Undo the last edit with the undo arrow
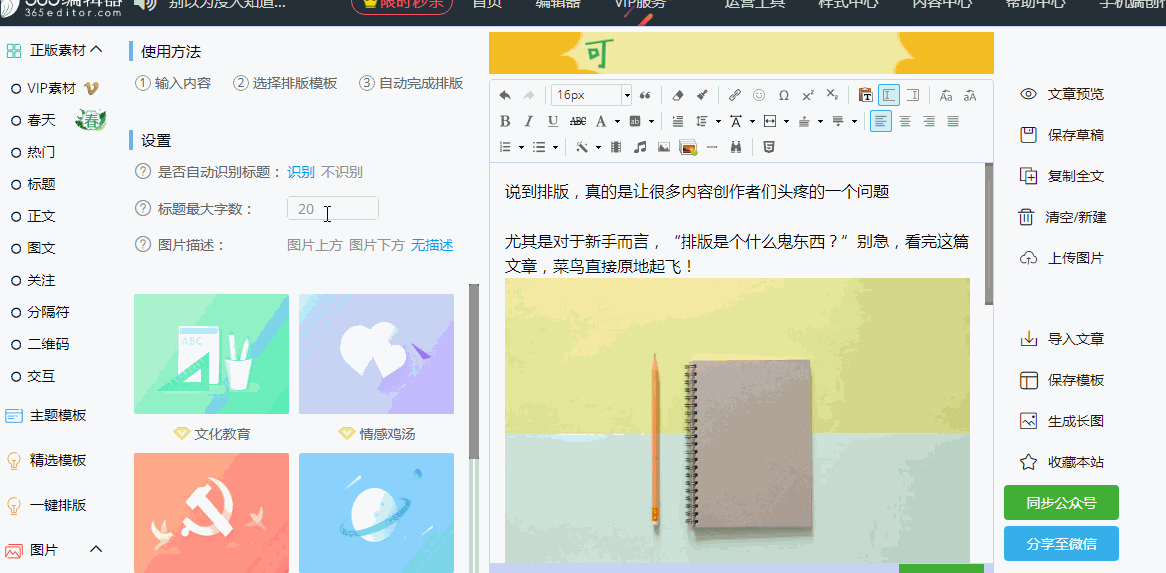 tap(505, 95)
